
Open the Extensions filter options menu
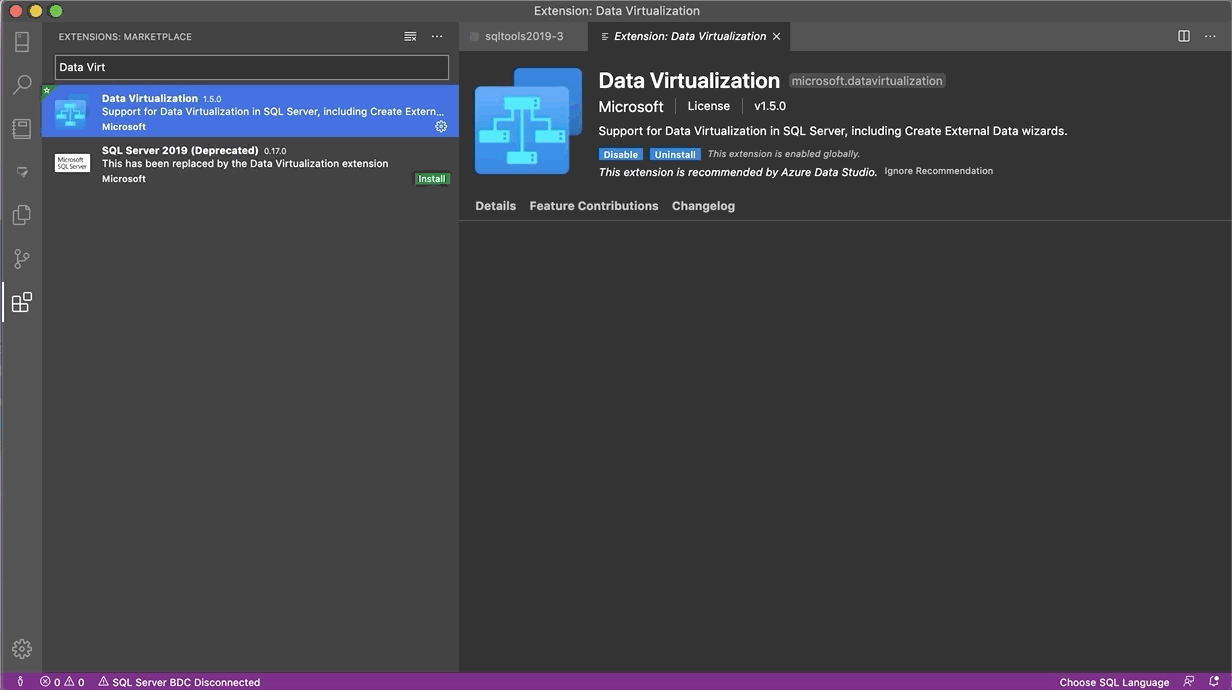[x=410, y=35]
